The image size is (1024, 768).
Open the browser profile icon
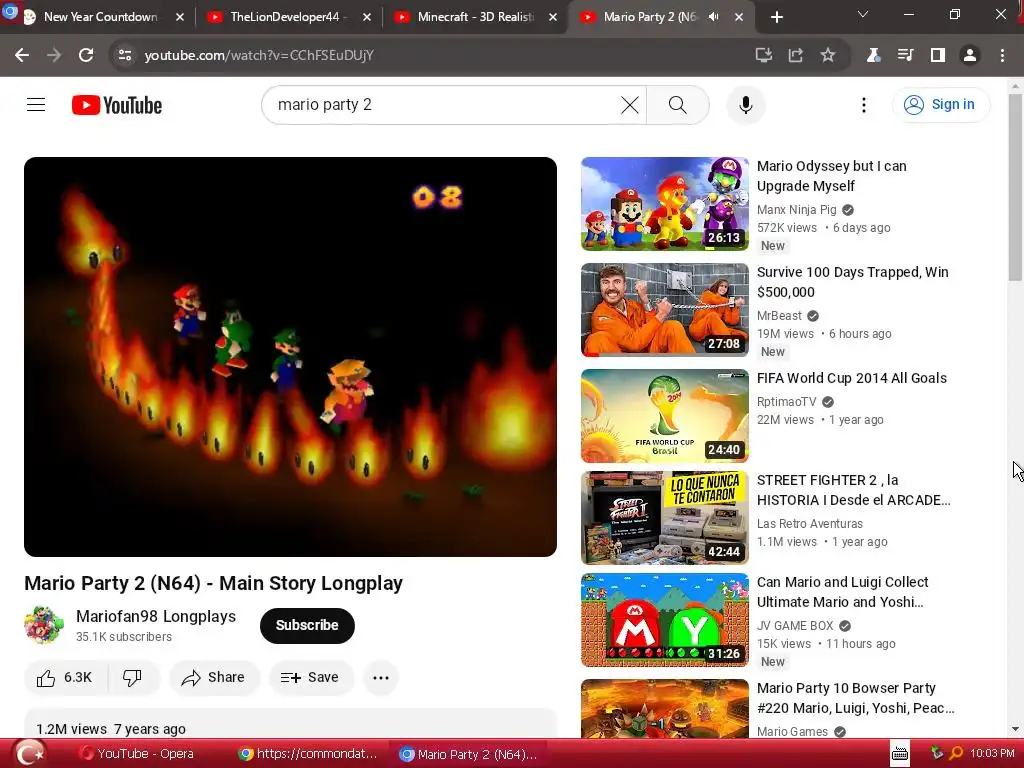[x=970, y=56]
